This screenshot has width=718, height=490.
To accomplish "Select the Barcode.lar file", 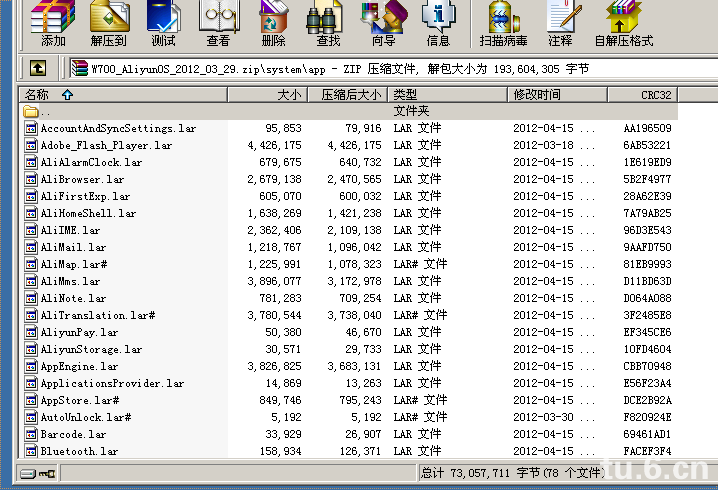I will coord(73,434).
